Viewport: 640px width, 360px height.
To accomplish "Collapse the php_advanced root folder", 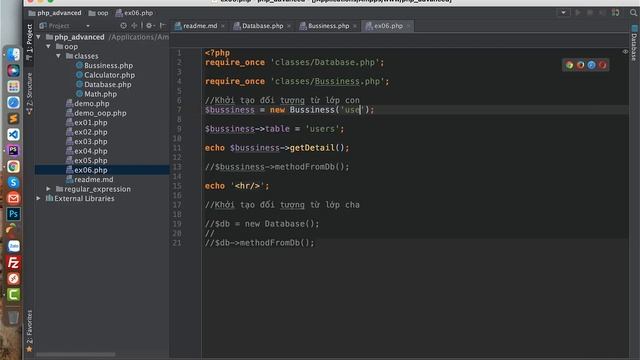I will 39,37.
